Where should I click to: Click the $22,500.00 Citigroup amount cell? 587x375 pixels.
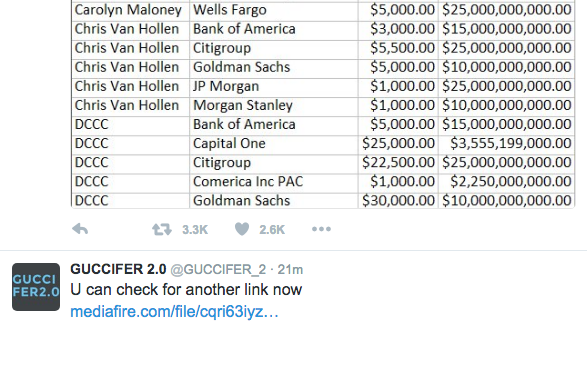(x=398, y=162)
